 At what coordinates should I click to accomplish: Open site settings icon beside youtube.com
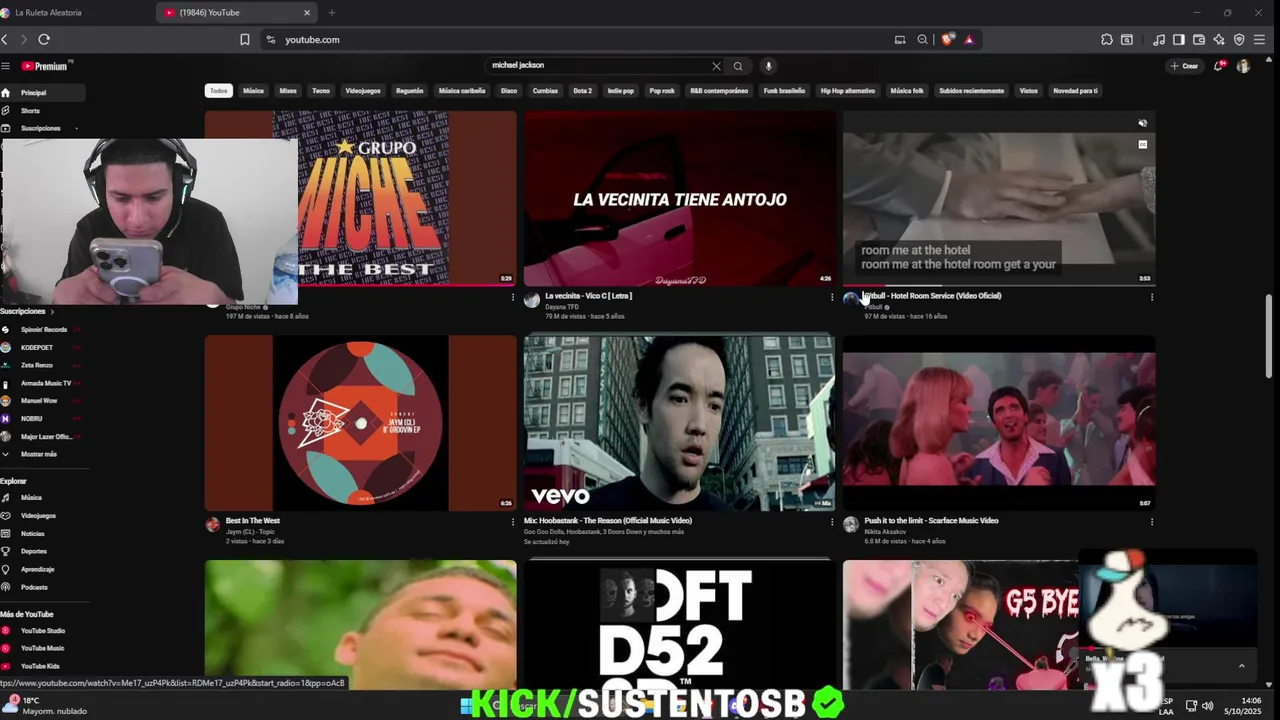(x=270, y=39)
